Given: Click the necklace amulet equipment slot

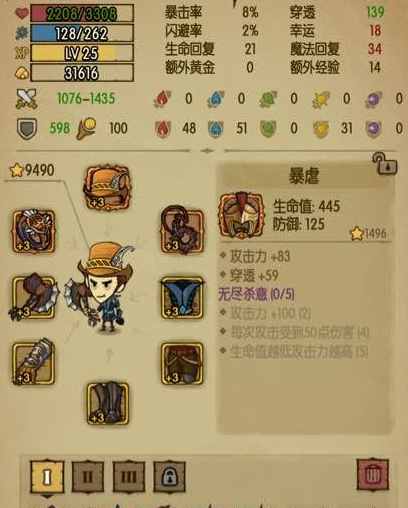Looking at the screenshot, I should tap(34, 231).
